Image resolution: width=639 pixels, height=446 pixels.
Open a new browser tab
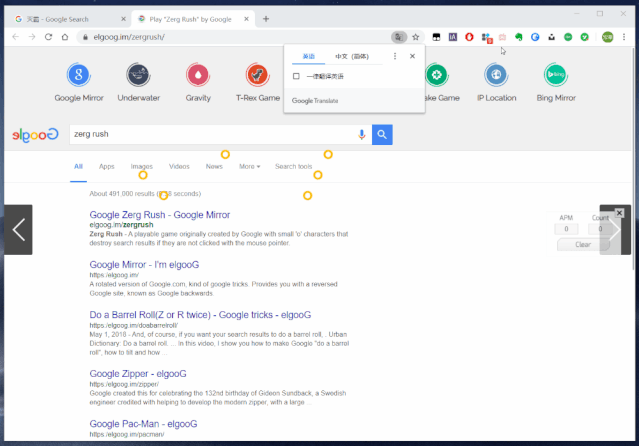click(x=266, y=19)
